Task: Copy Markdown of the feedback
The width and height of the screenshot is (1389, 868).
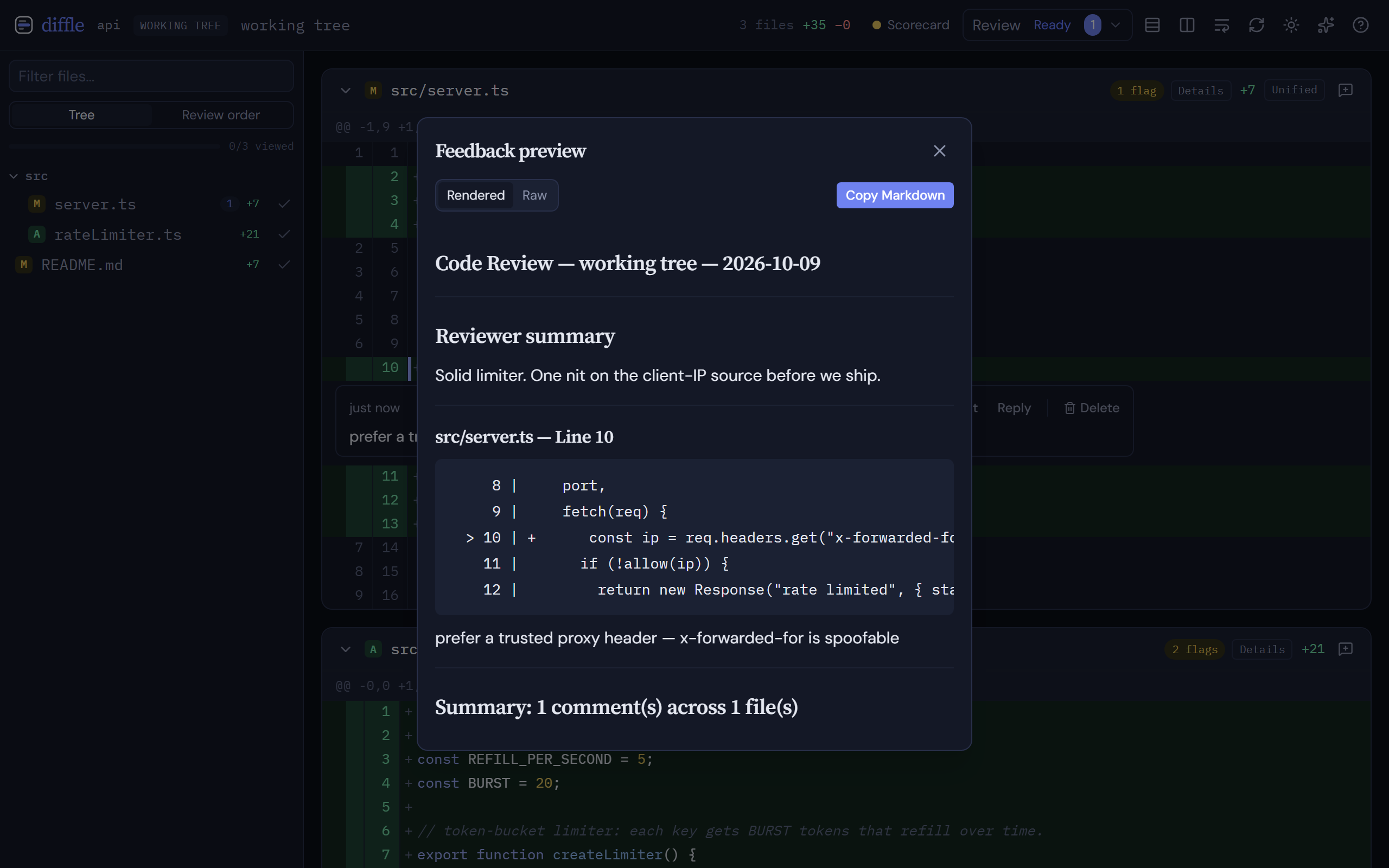Action: (894, 195)
